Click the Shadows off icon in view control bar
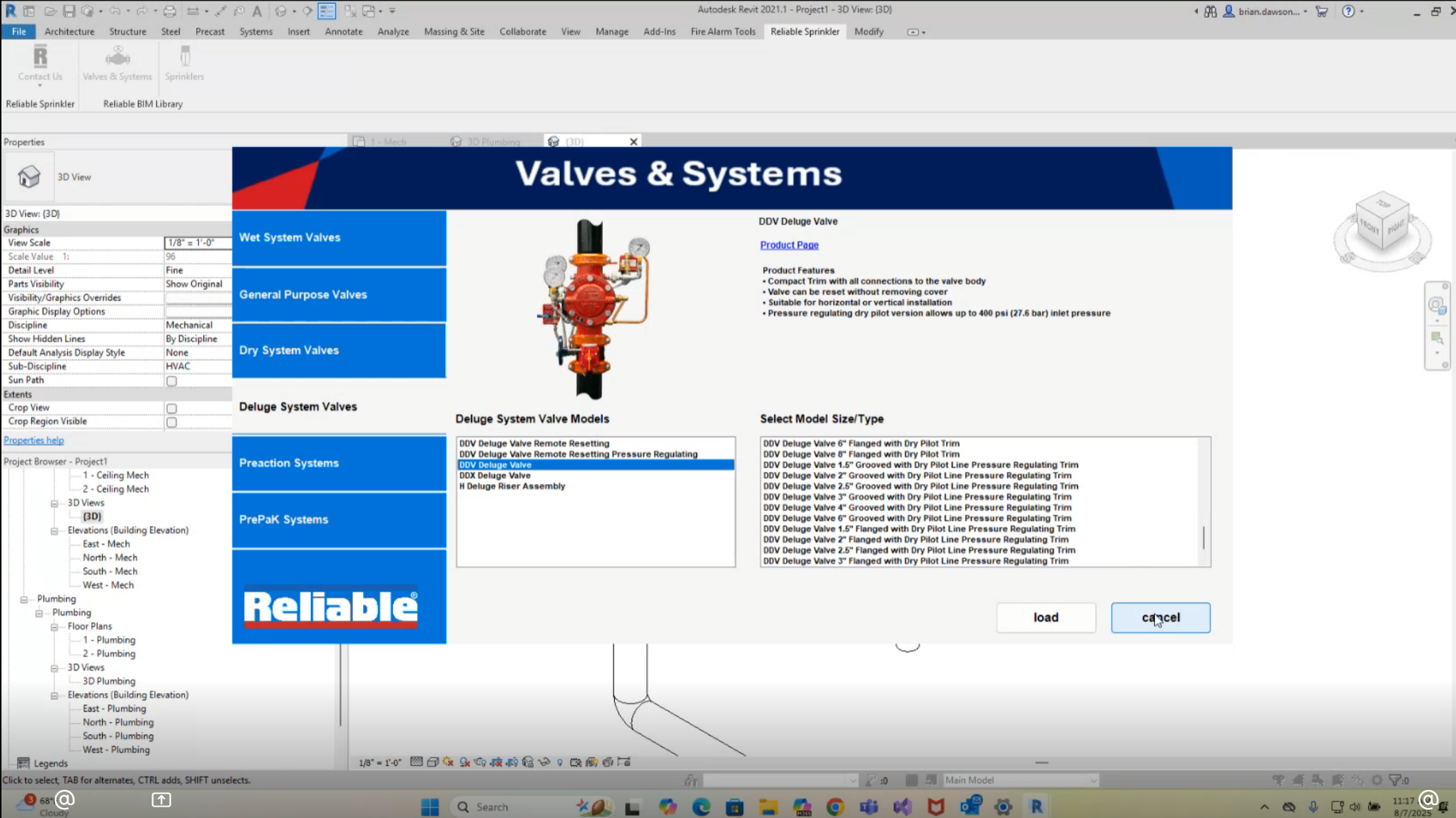Screen dimensions: 1456x818 tap(464, 762)
